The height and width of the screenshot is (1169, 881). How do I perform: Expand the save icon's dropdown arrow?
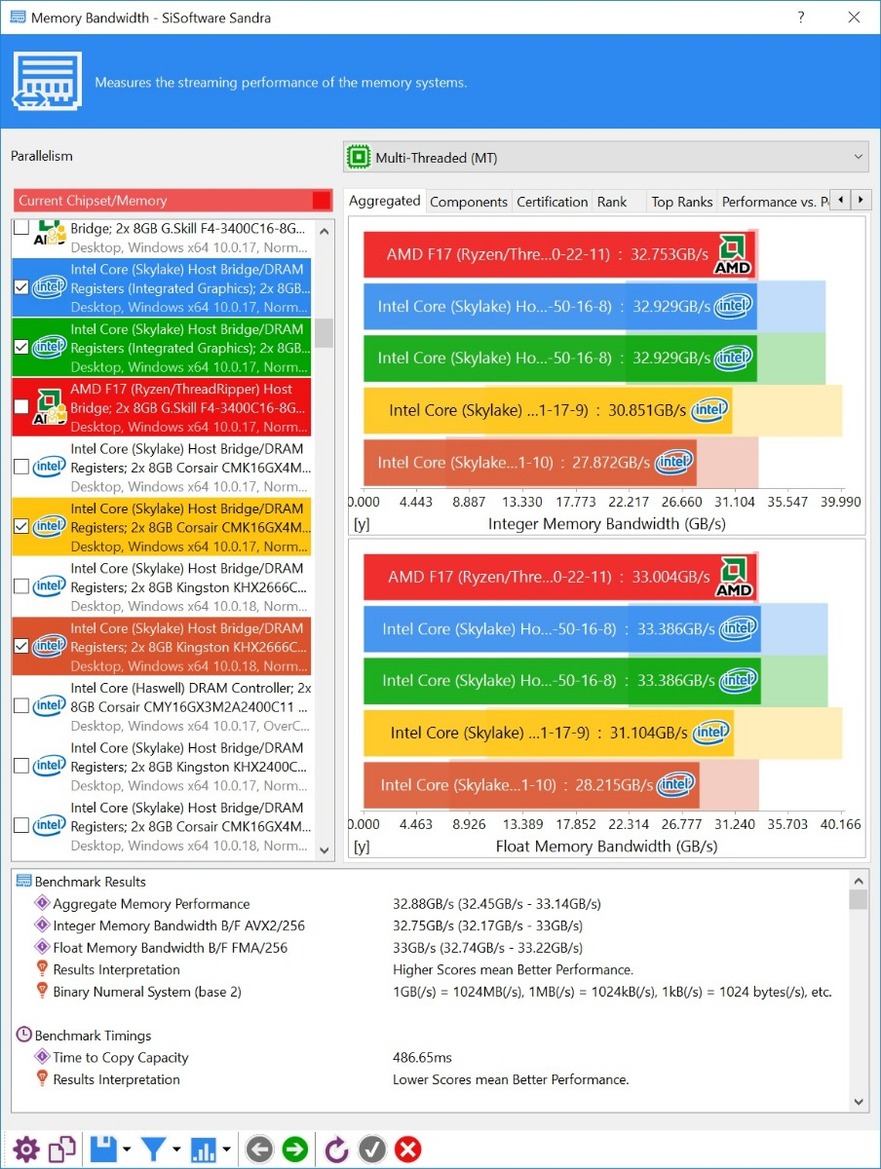(127, 1150)
